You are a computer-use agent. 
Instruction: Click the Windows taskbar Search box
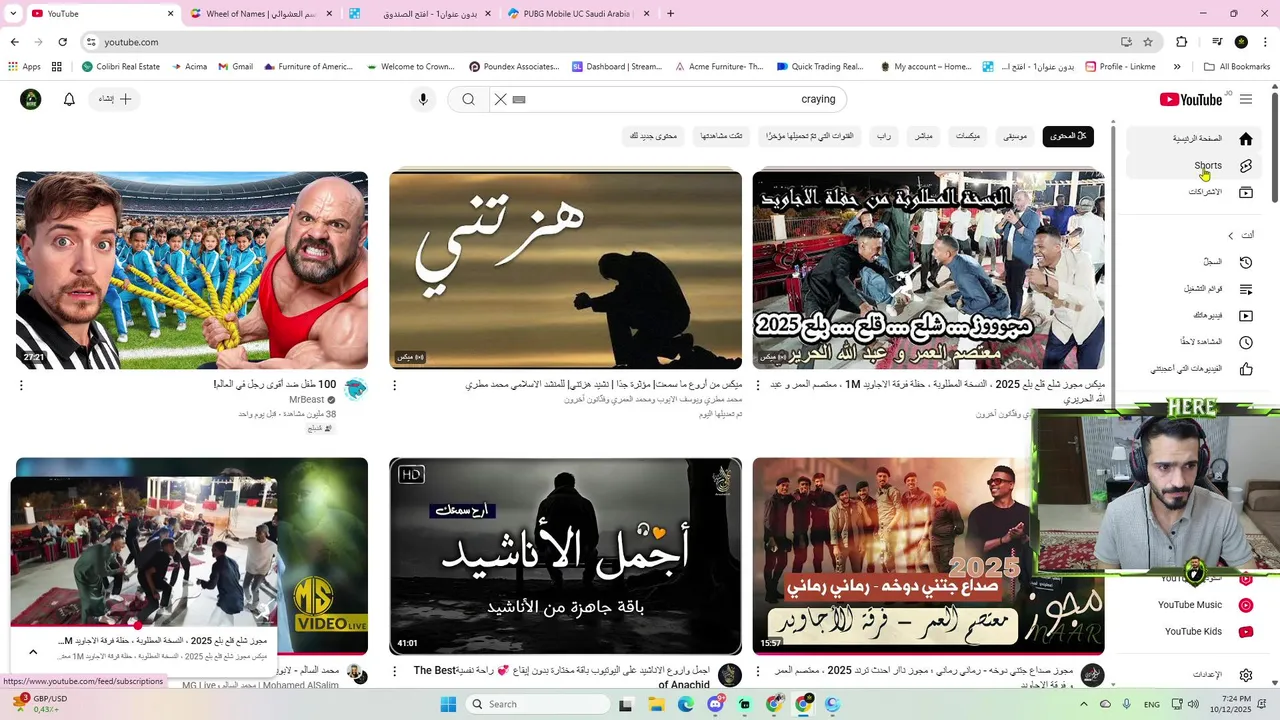(x=539, y=704)
